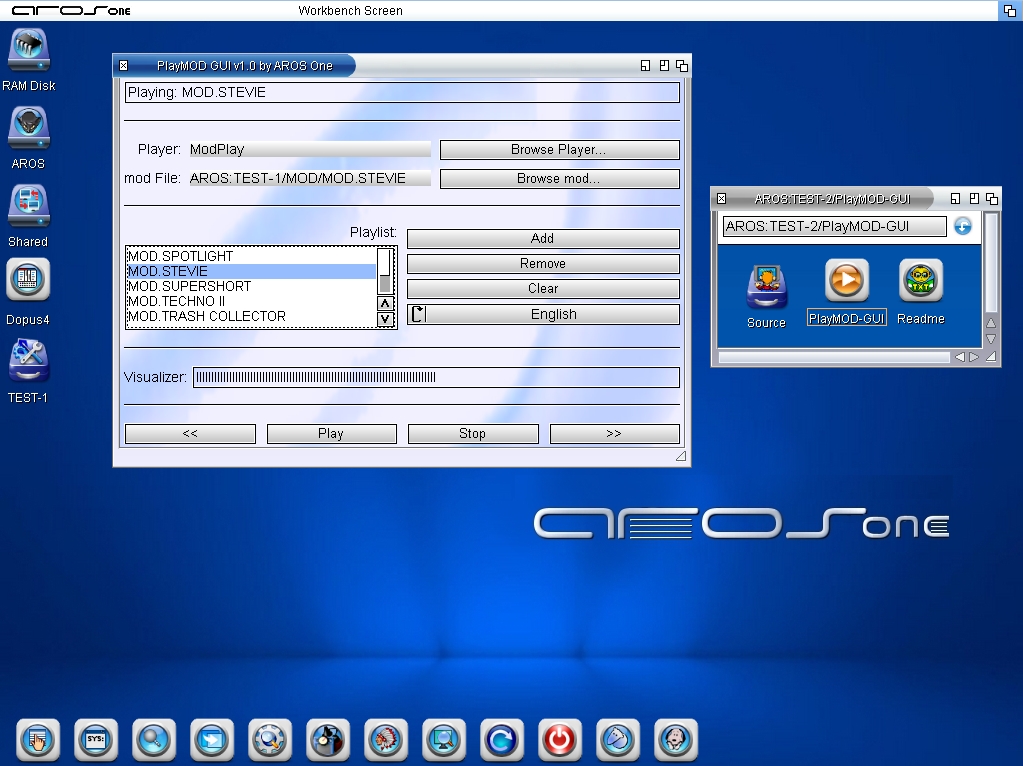Select the PlayMOD-GUI program icon
The width and height of the screenshot is (1023, 766).
point(846,281)
